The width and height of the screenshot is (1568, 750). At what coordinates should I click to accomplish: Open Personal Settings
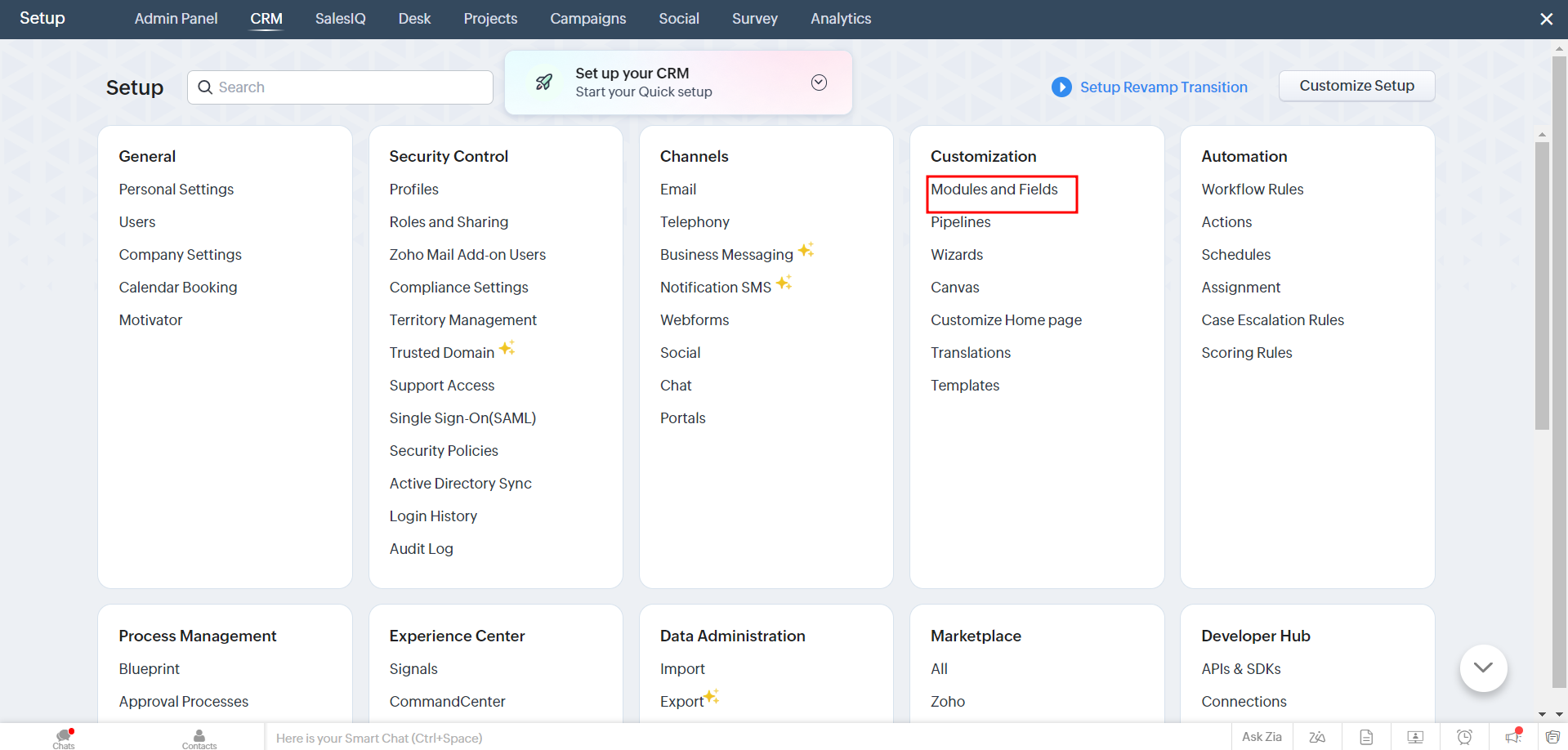coord(176,190)
